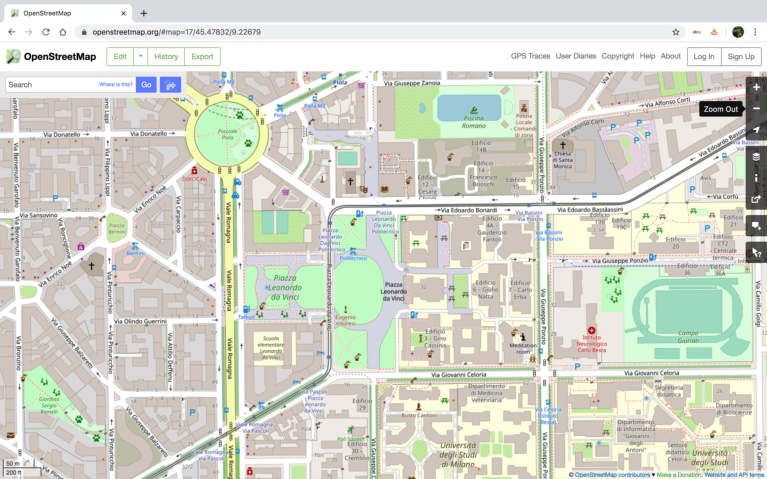Open the Edit tab

[x=120, y=56]
